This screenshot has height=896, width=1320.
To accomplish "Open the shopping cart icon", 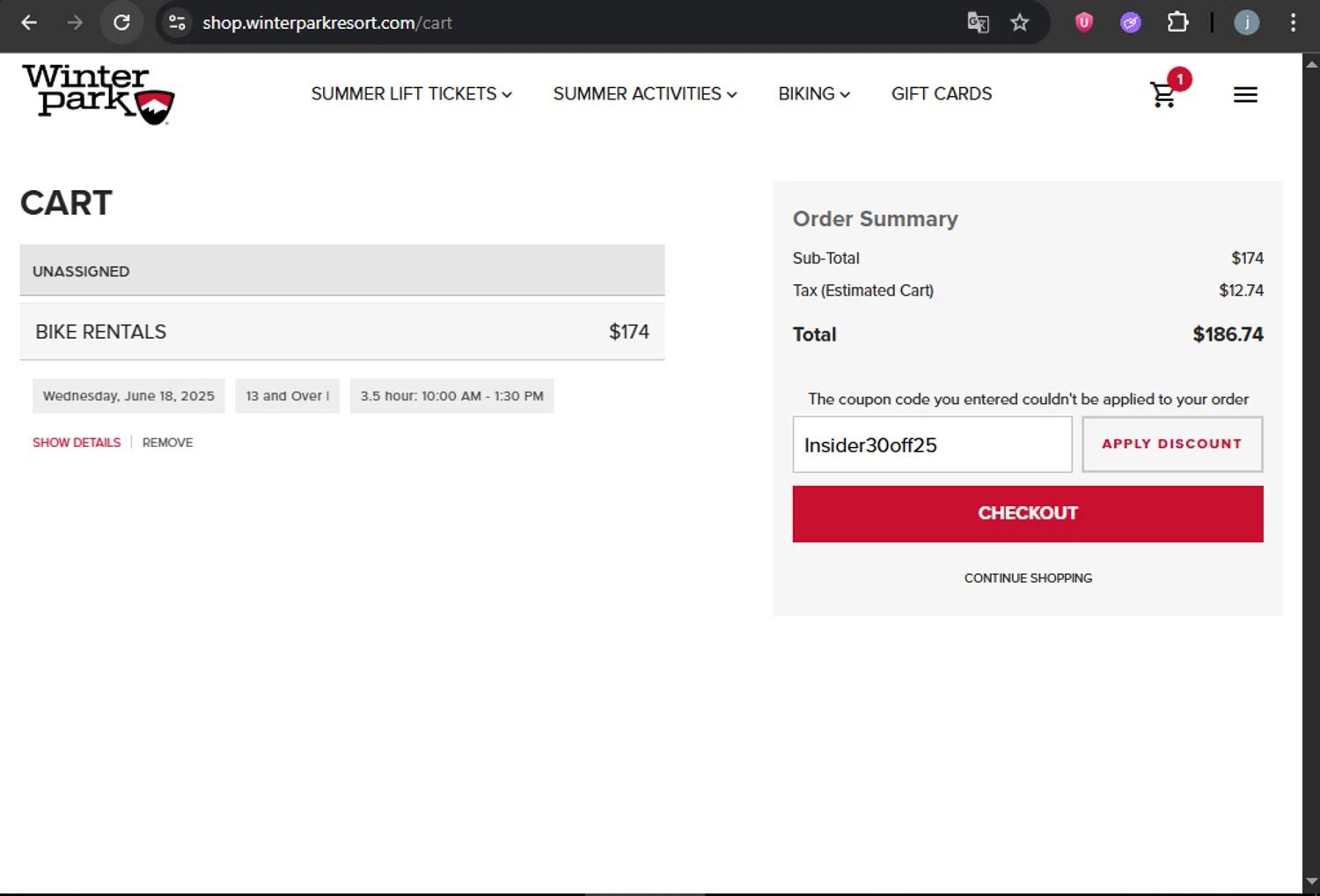I will [1163, 95].
